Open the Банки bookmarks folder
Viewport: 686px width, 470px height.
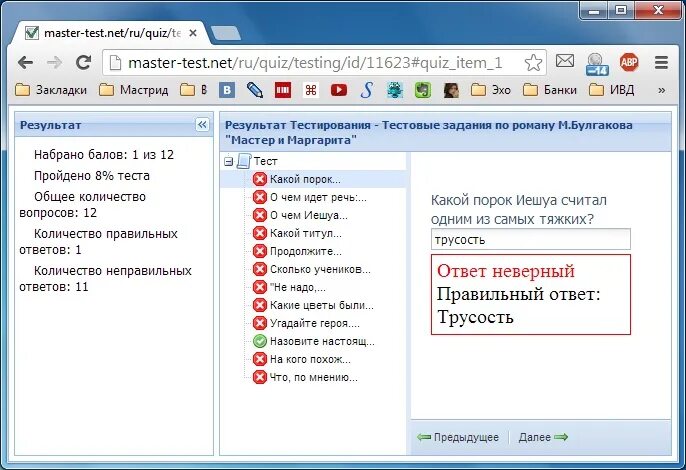point(550,90)
